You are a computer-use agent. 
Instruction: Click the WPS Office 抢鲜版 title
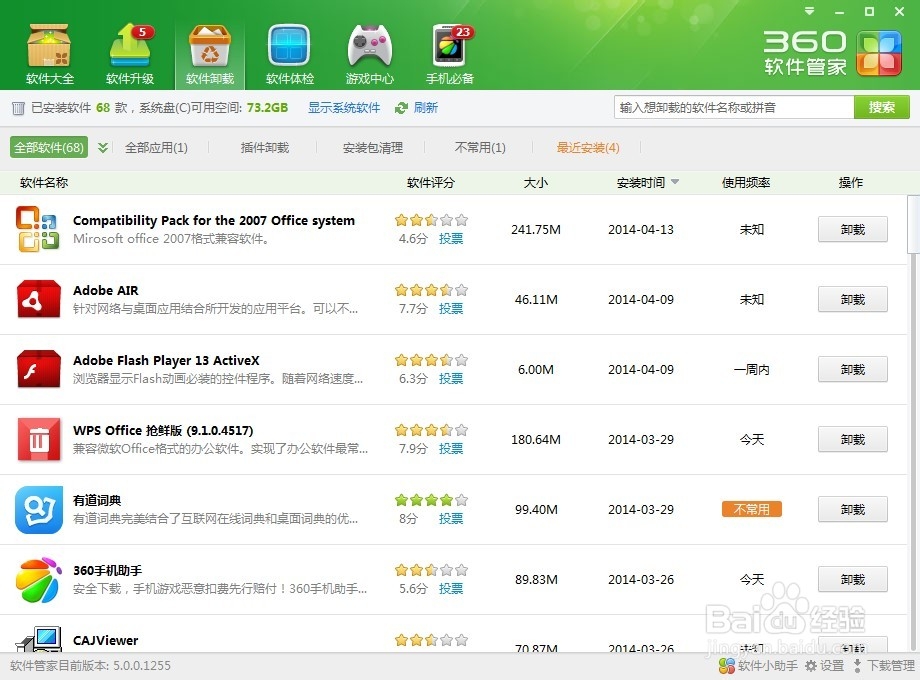click(163, 430)
